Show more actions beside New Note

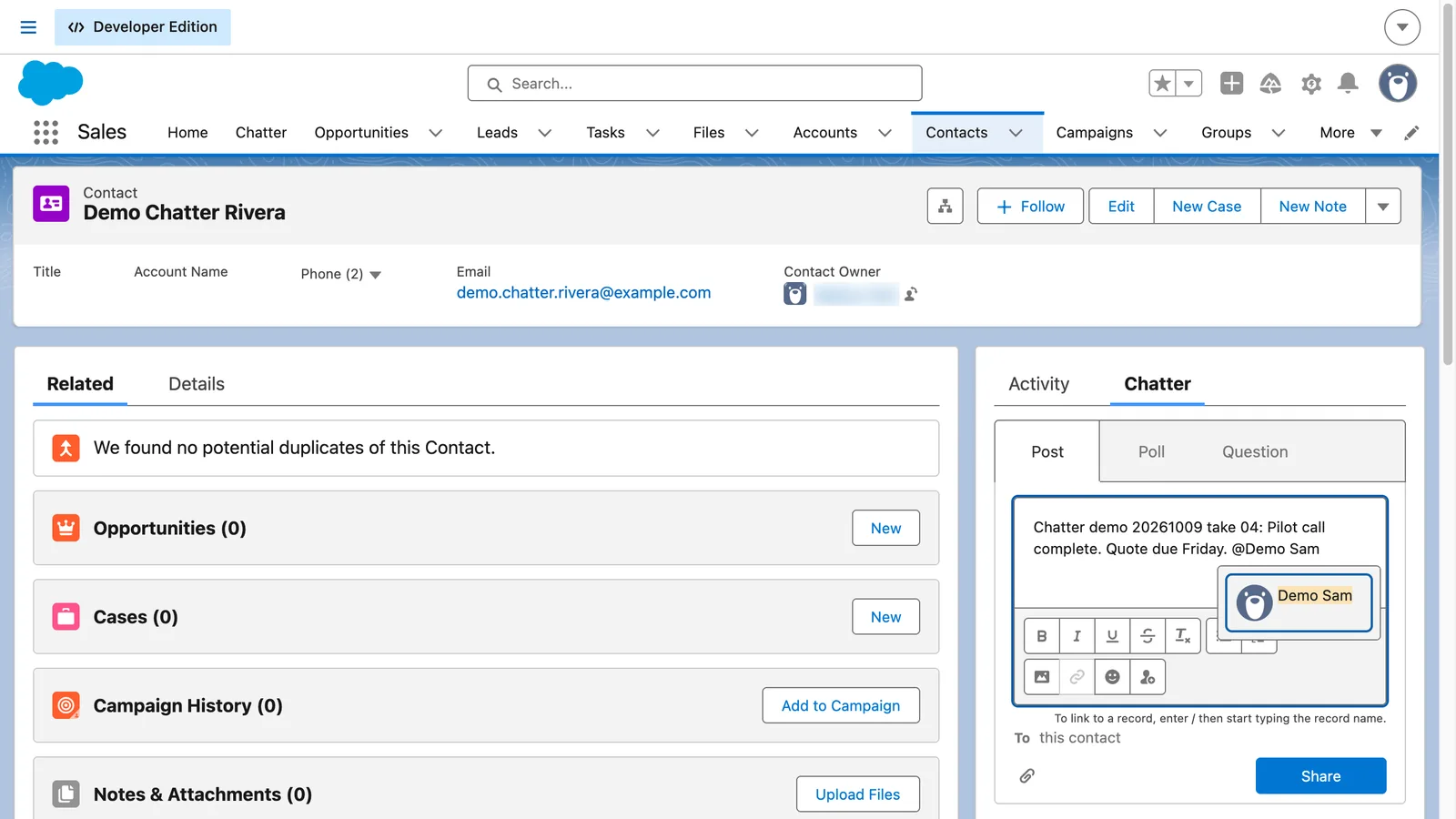(1383, 207)
